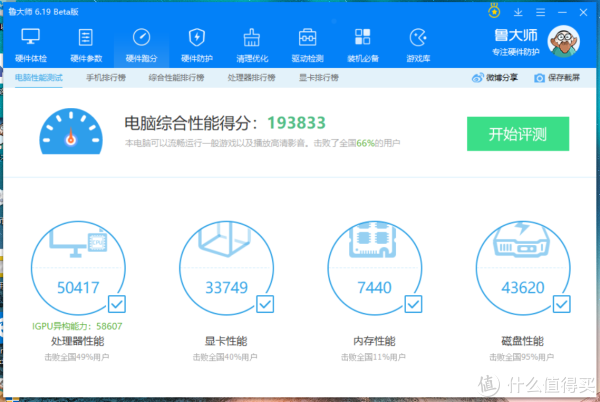Uncheck the 内存性能 test checkbox
Image resolution: width=600 pixels, height=402 pixels.
point(413,304)
